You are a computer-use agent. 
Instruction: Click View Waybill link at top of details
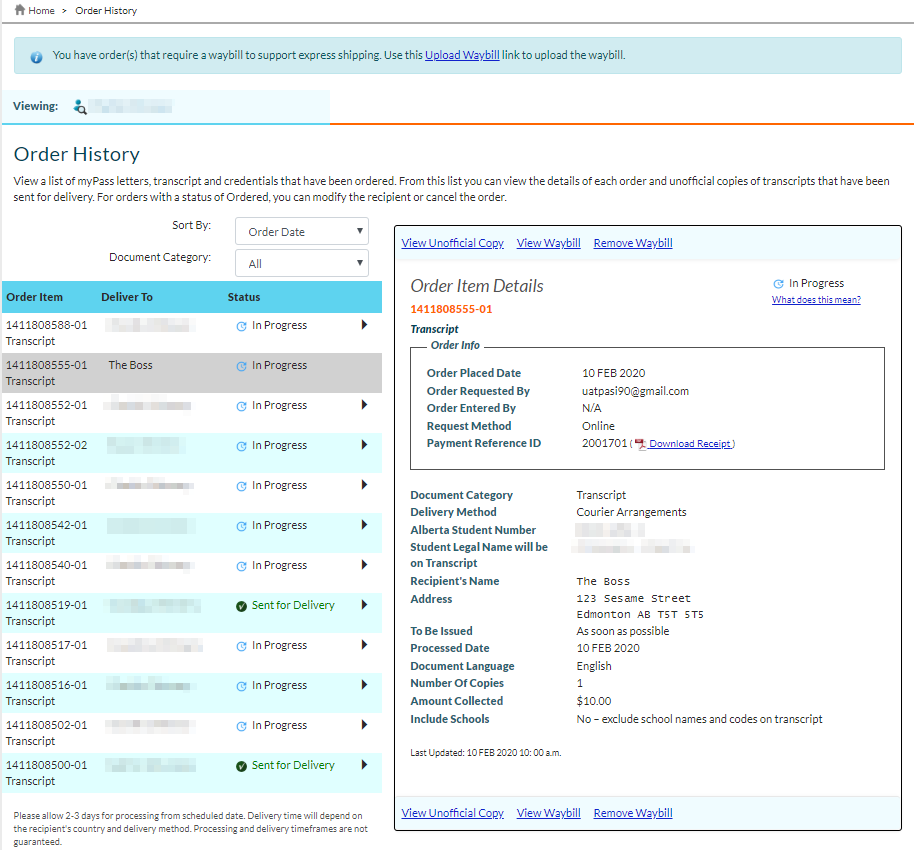[x=548, y=243]
